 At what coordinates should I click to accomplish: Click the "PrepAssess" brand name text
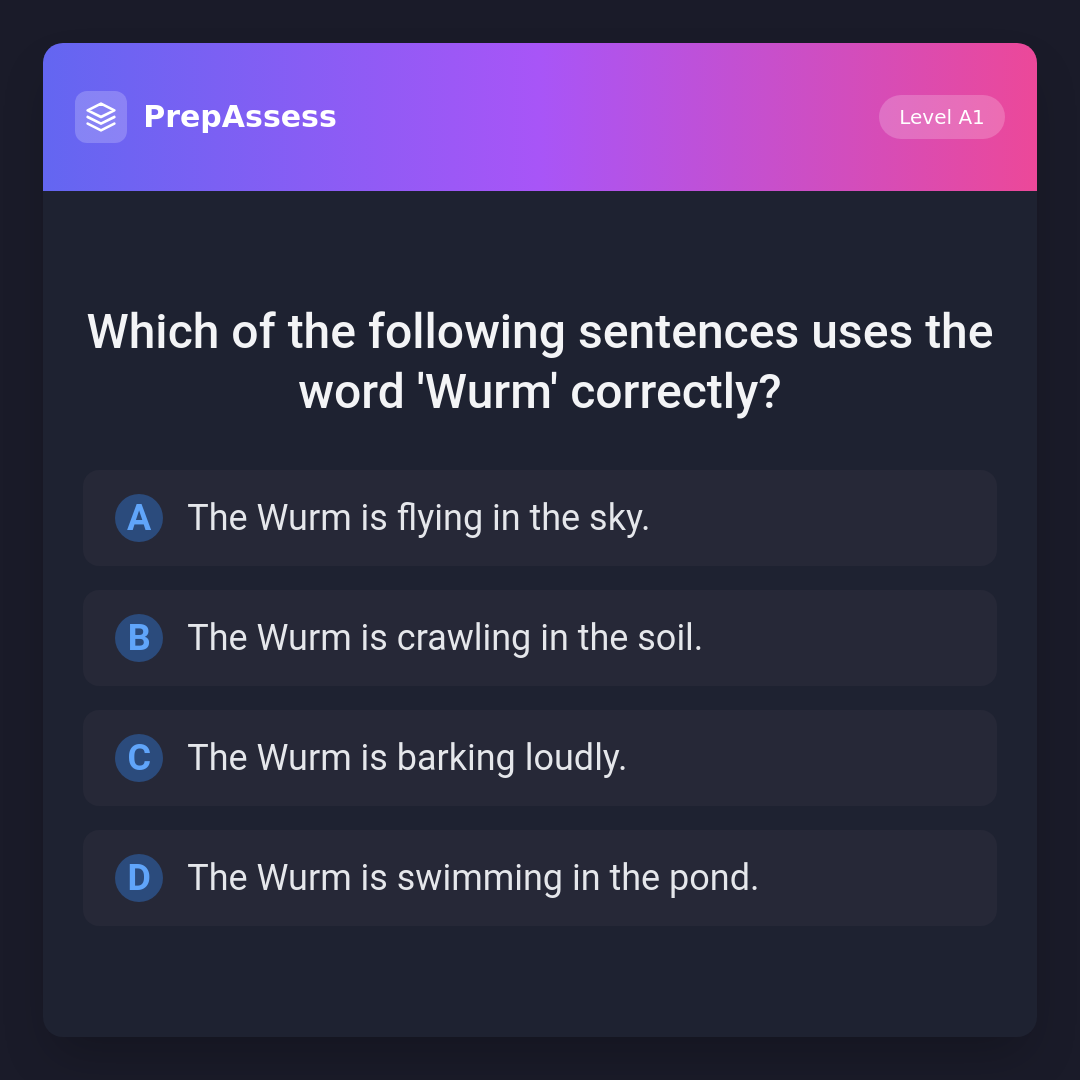(240, 117)
